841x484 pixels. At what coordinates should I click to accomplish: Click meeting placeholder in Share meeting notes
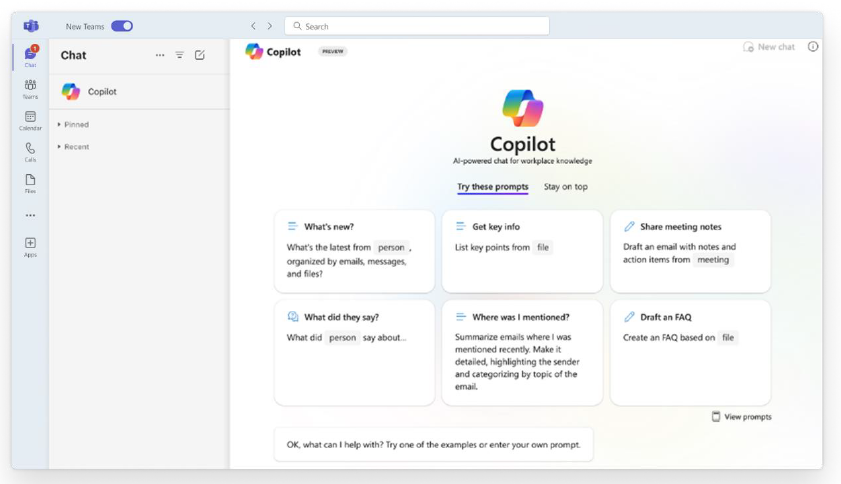pyautogui.click(x=713, y=260)
